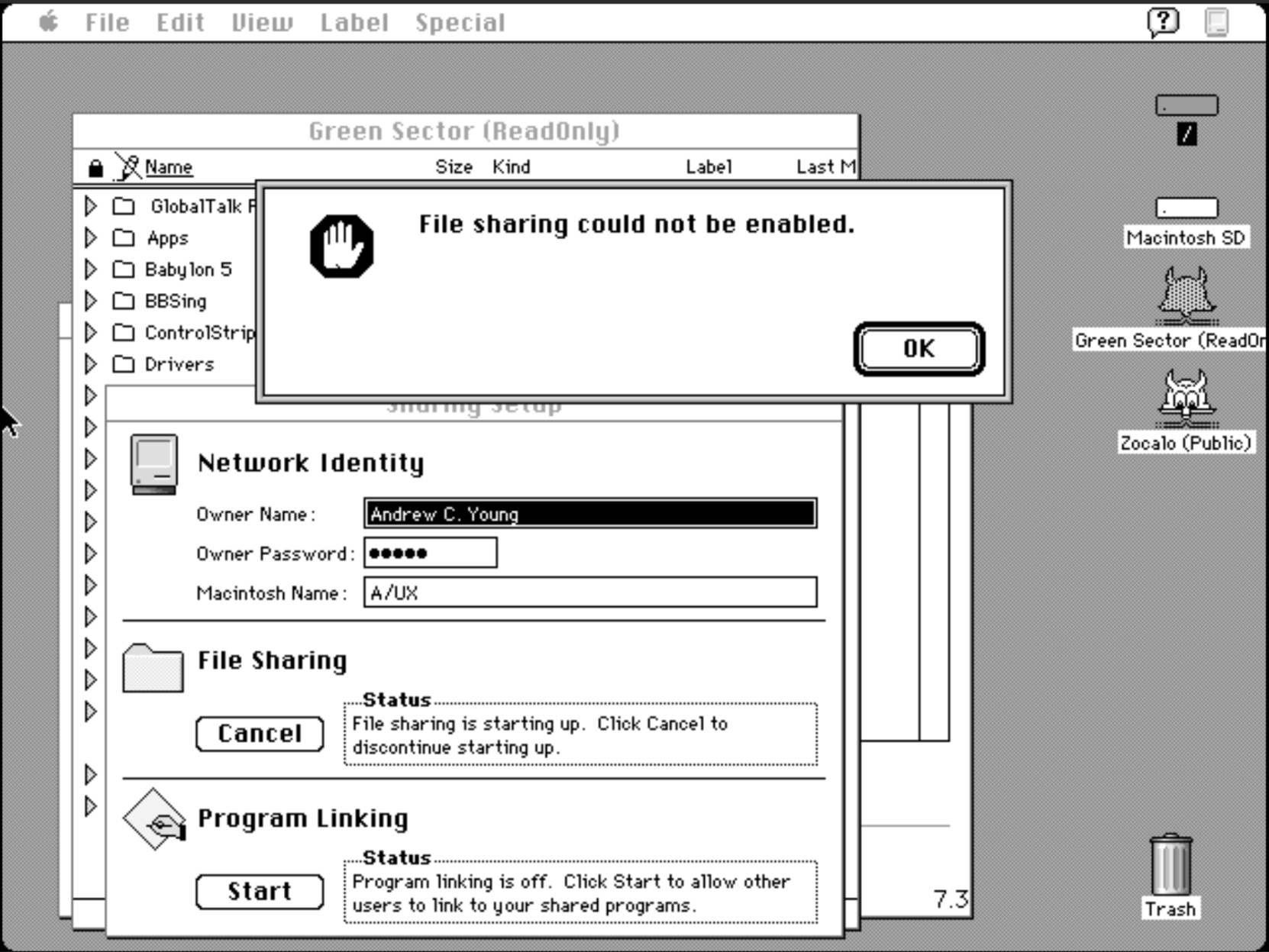This screenshot has height=952, width=1269.
Task: Select the Drivers folder name
Action: [x=179, y=364]
